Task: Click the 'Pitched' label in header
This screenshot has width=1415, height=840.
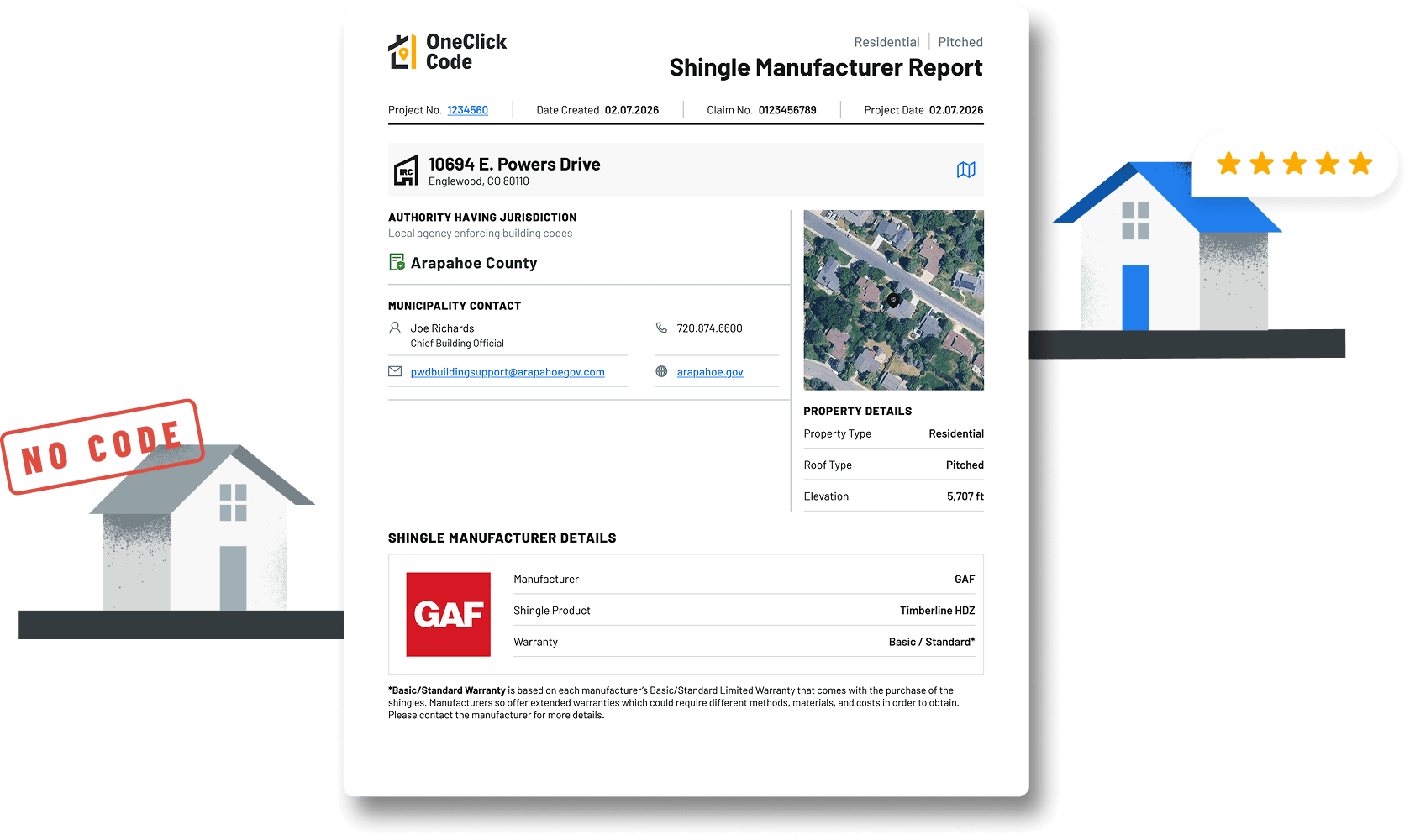Action: point(960,42)
